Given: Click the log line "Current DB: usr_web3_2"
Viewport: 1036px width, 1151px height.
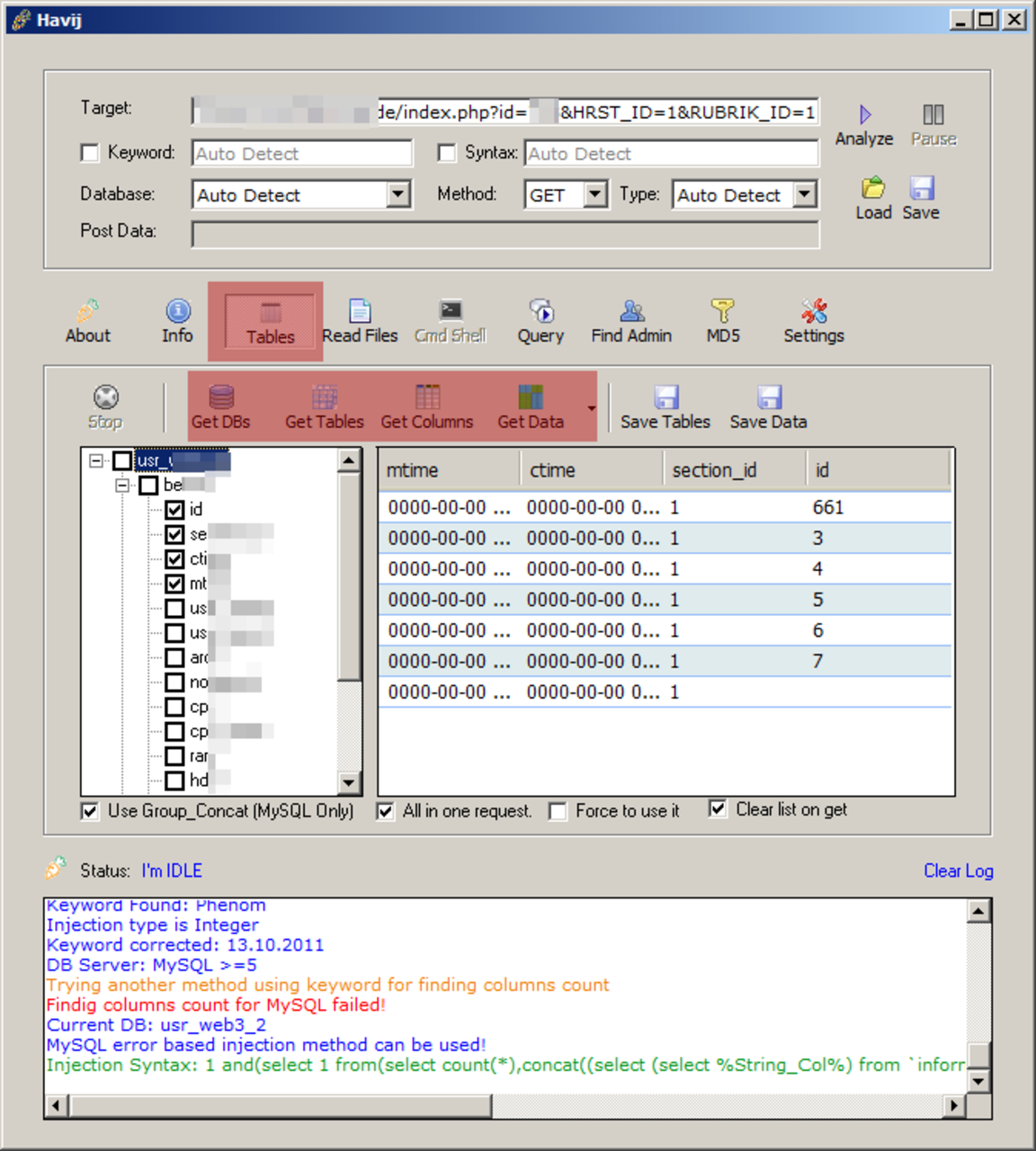Looking at the screenshot, I should (156, 1025).
